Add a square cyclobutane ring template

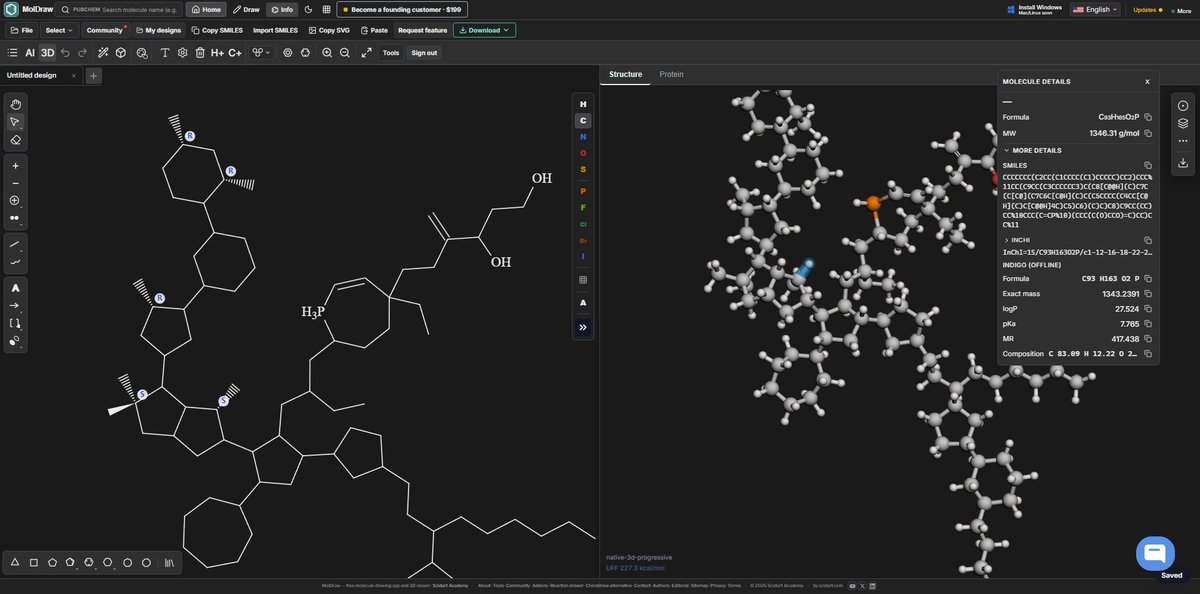(33, 563)
